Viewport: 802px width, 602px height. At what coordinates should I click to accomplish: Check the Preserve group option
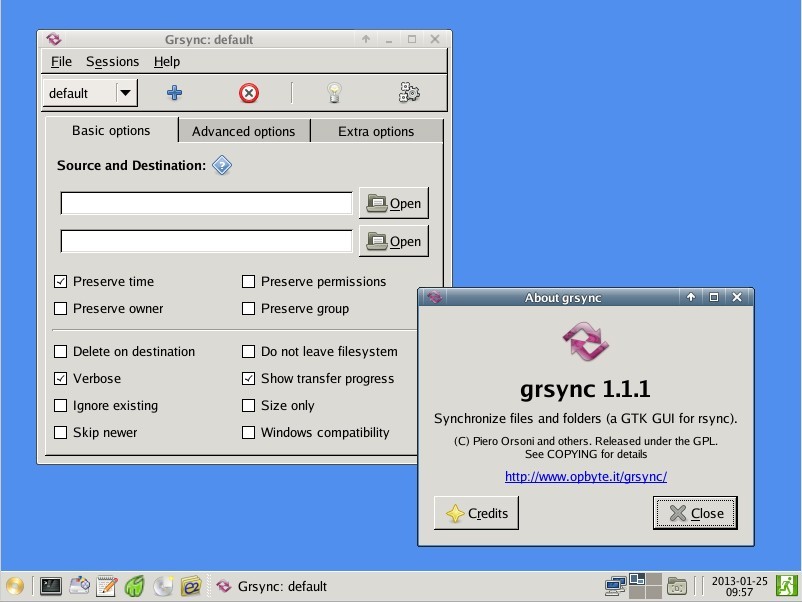249,308
